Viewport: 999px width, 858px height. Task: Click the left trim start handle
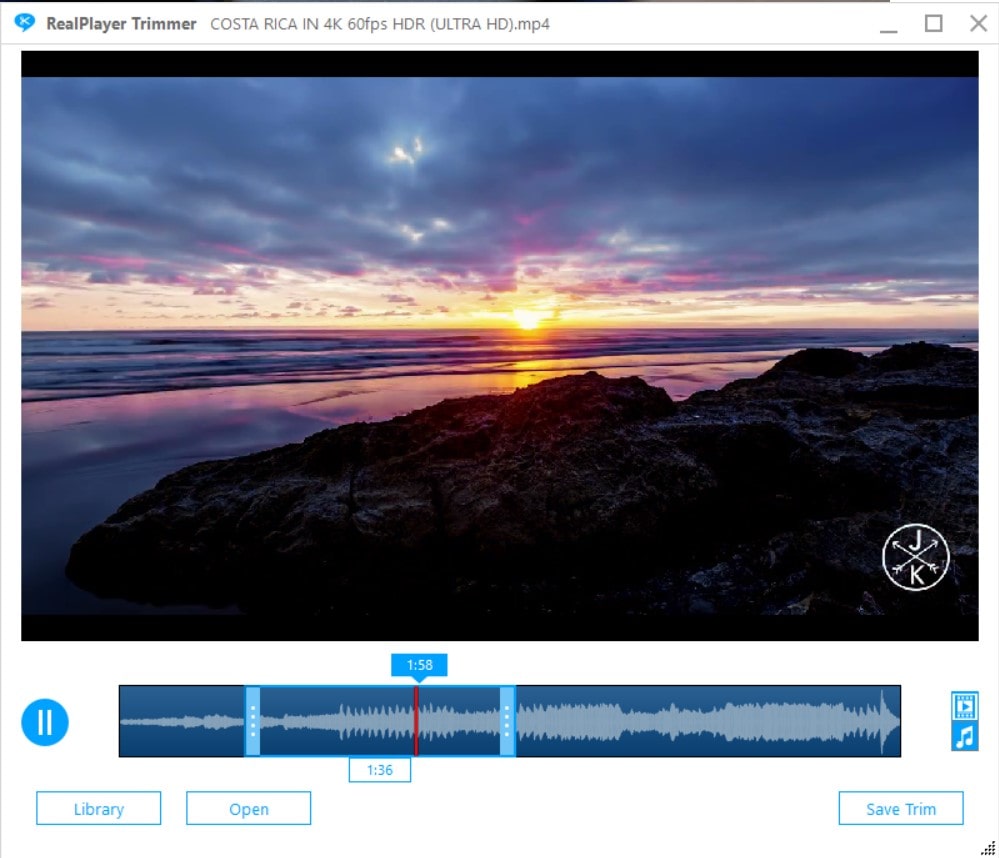click(253, 721)
